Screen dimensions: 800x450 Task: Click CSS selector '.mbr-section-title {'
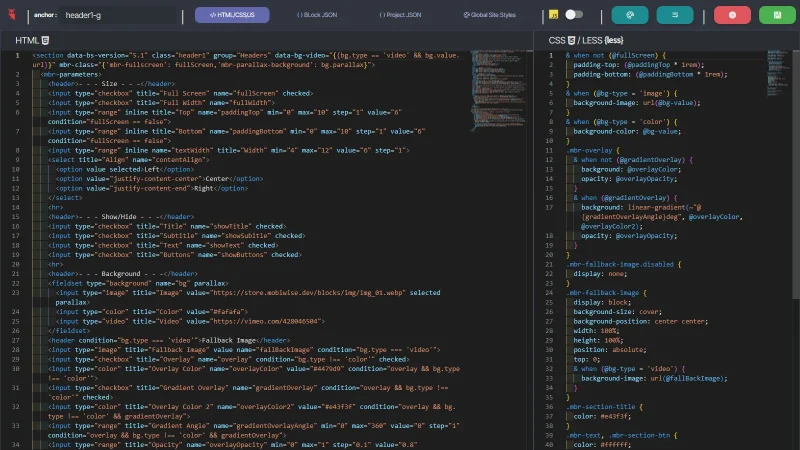point(604,407)
